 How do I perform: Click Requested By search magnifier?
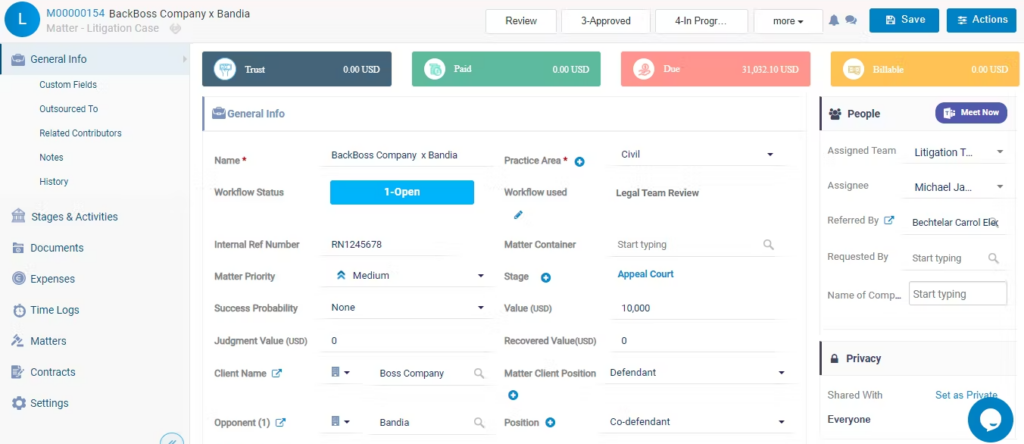tap(993, 259)
